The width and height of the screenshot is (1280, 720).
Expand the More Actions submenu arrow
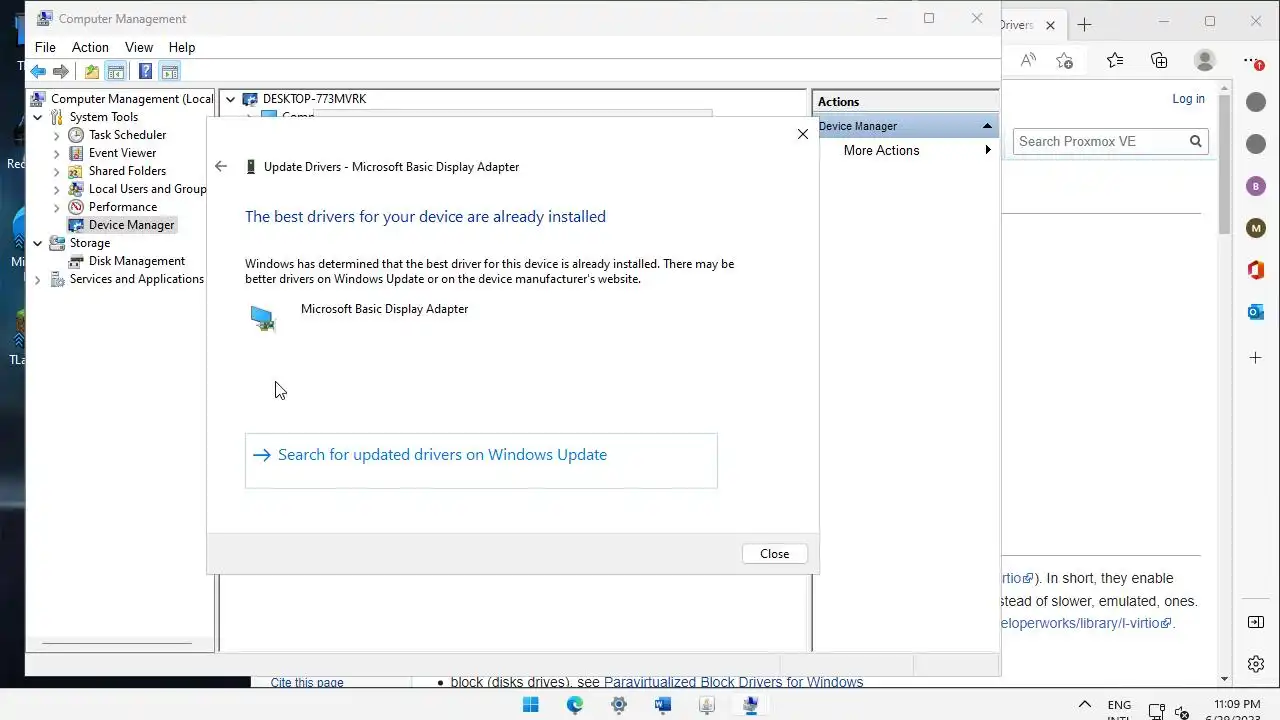[988, 150]
